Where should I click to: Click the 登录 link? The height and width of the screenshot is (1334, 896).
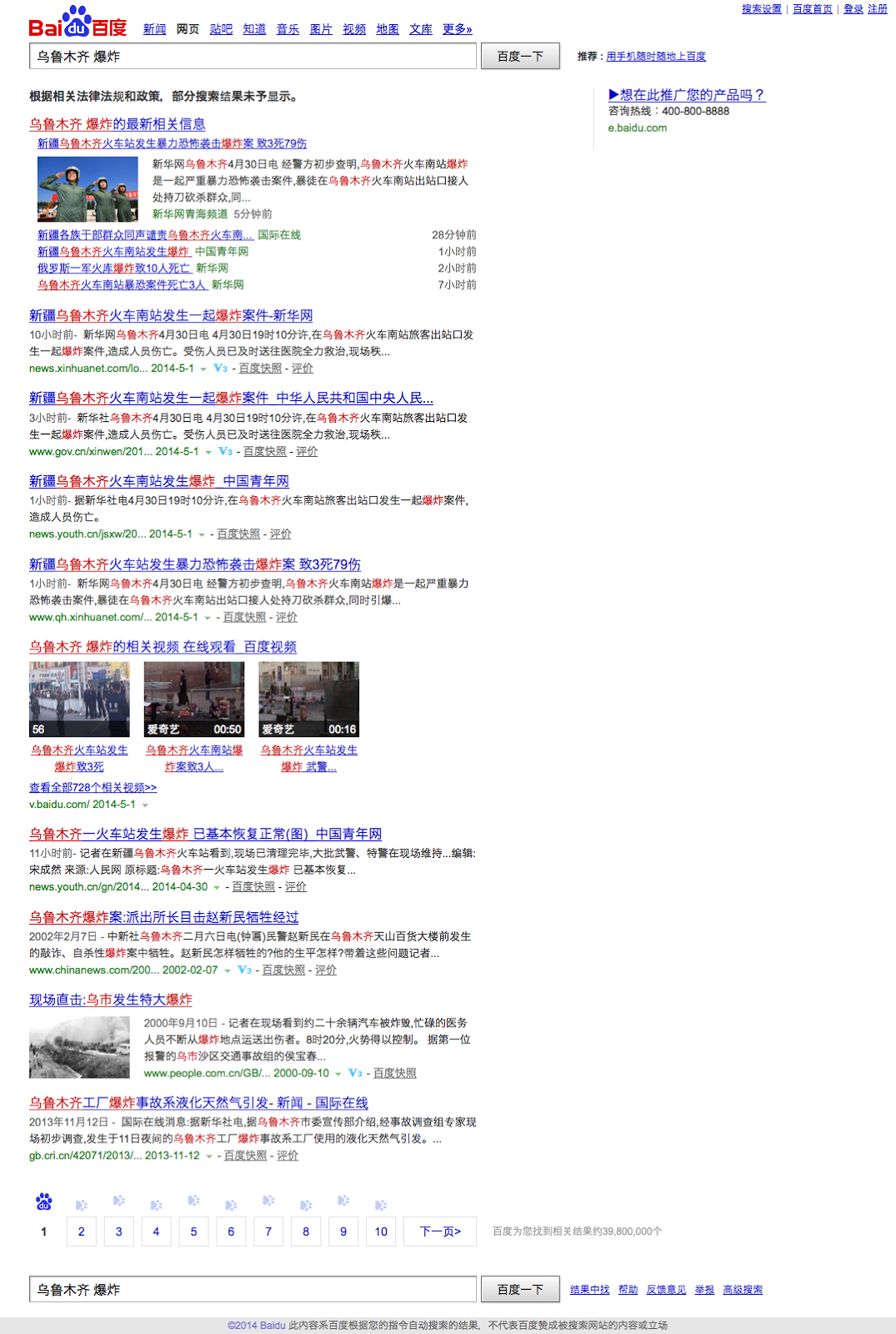853,9
